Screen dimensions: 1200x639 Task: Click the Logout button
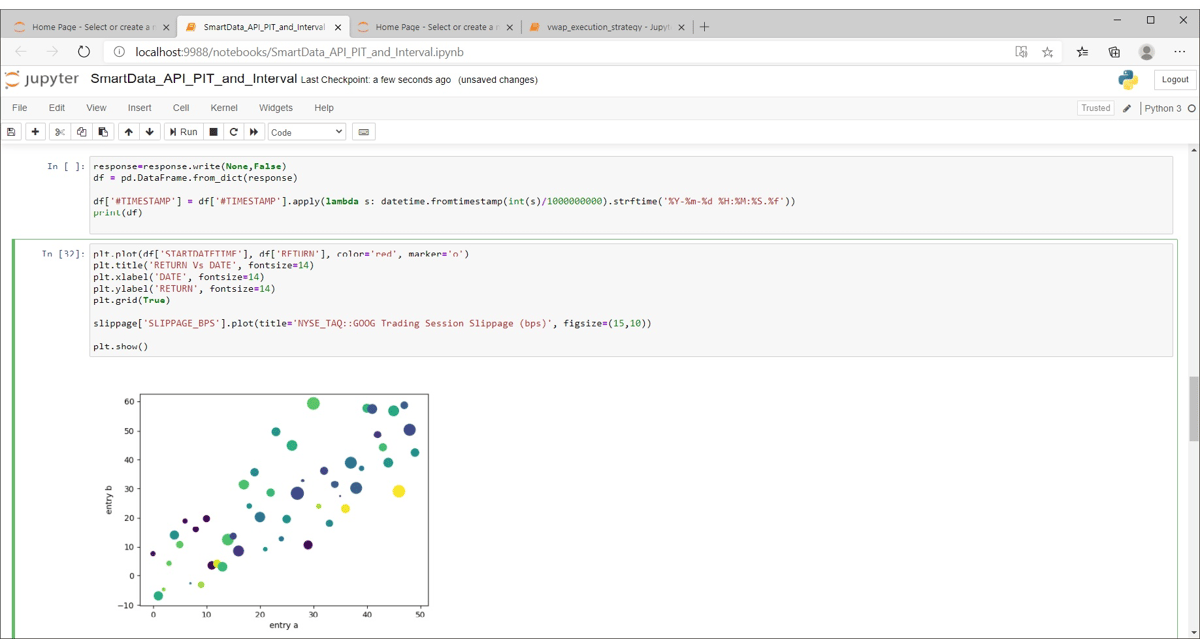click(1175, 80)
